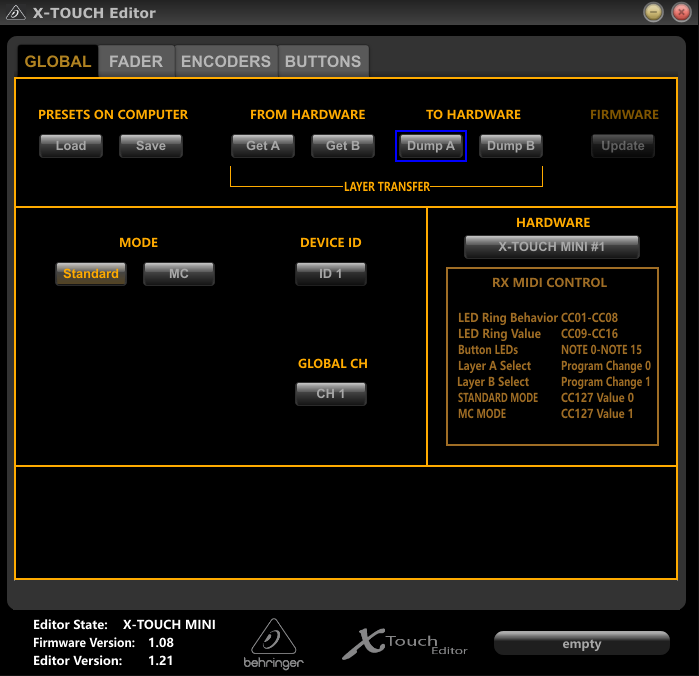Open the BUTTONS tab

point(323,61)
